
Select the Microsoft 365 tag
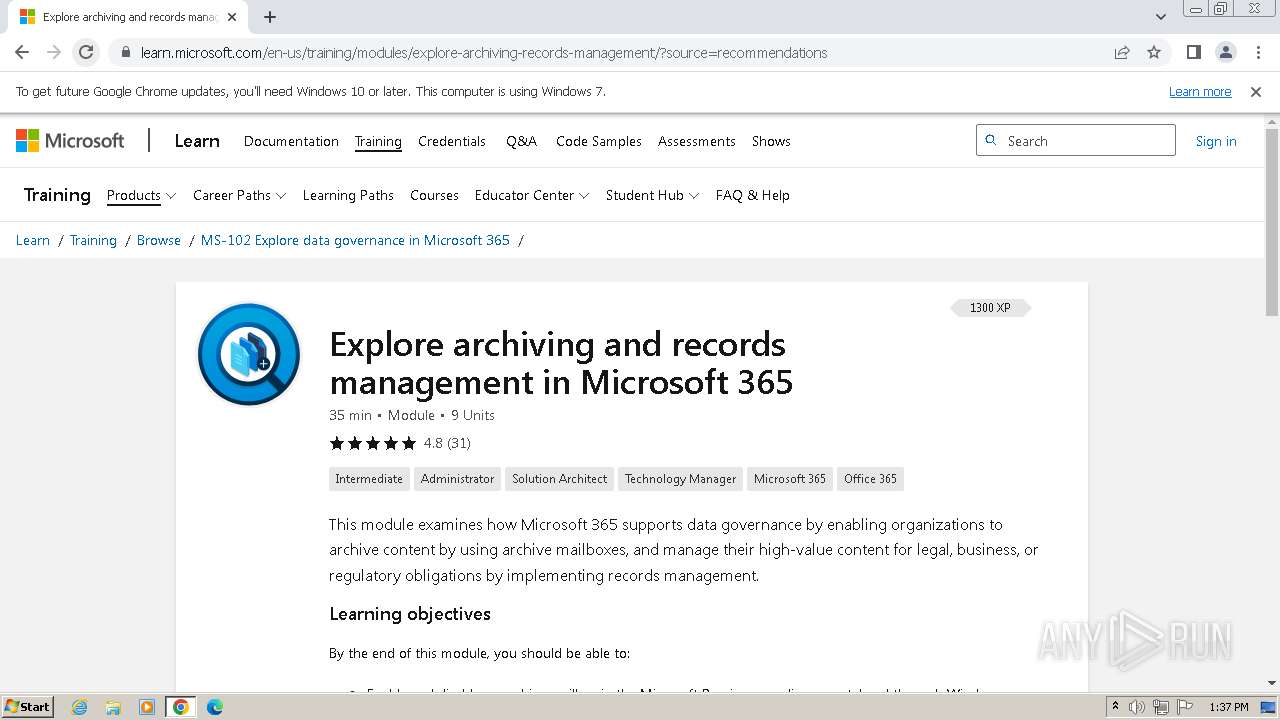pos(790,479)
